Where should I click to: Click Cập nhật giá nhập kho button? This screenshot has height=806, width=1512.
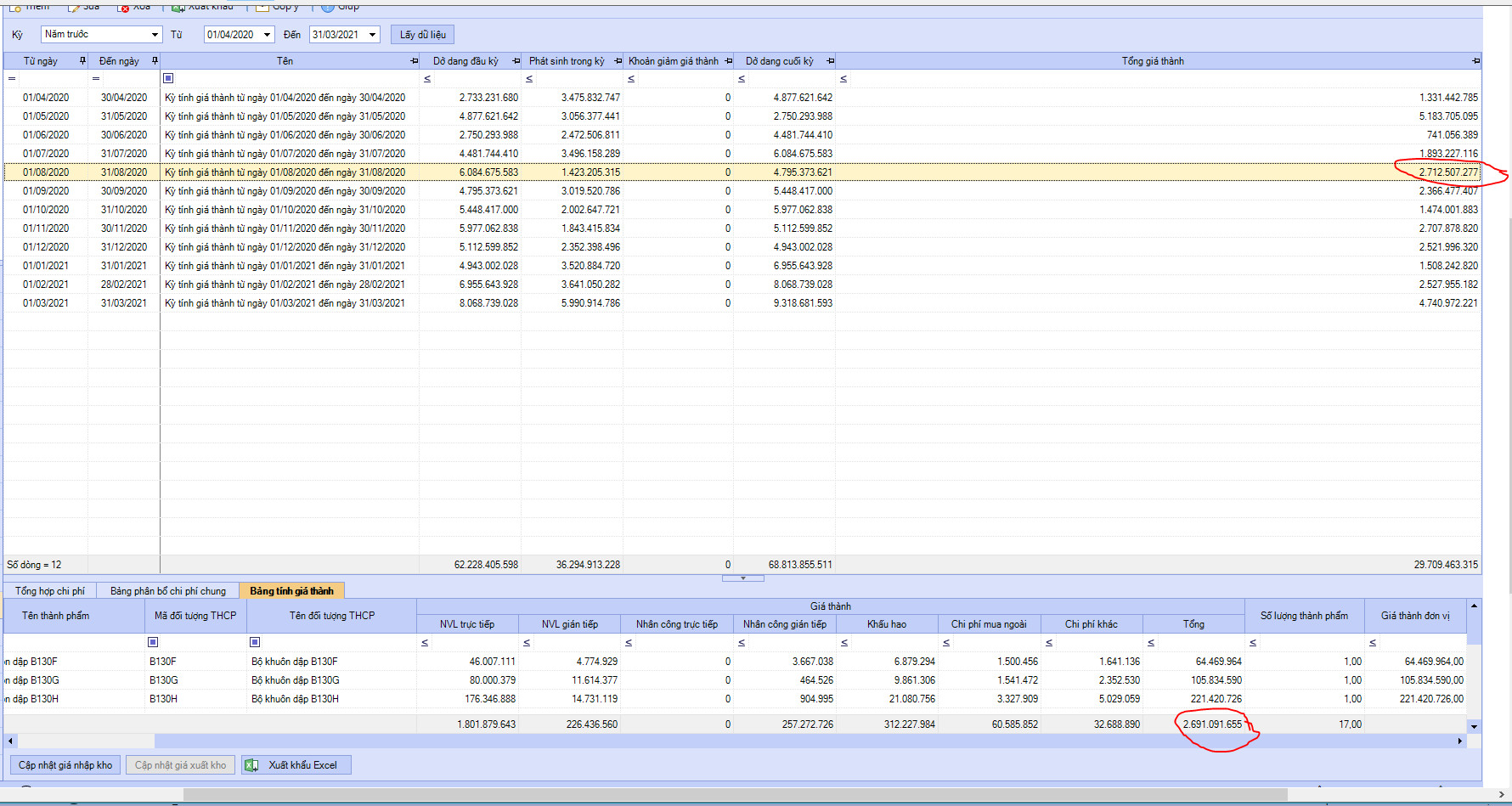[65, 765]
